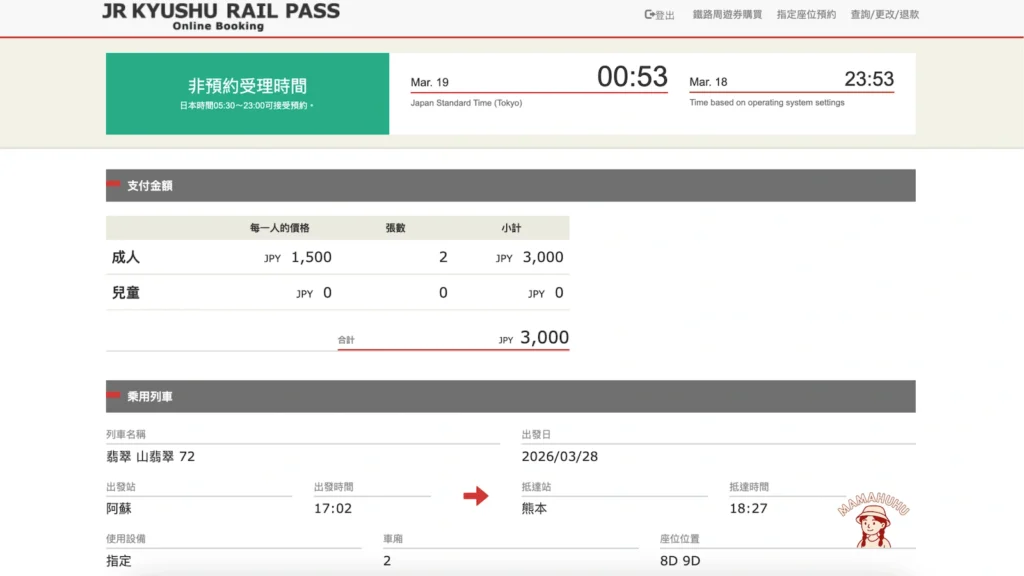Select the 兒童 row label
Image resolution: width=1024 pixels, height=576 pixels.
(x=125, y=293)
